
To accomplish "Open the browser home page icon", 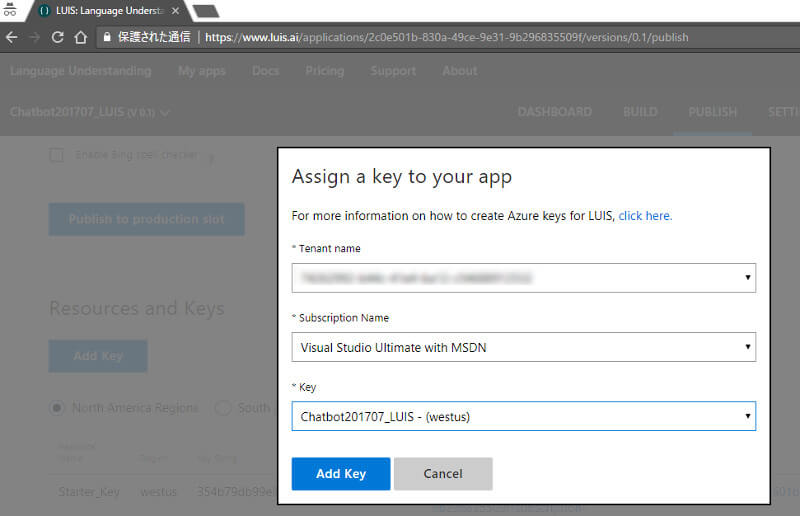I will click(81, 37).
